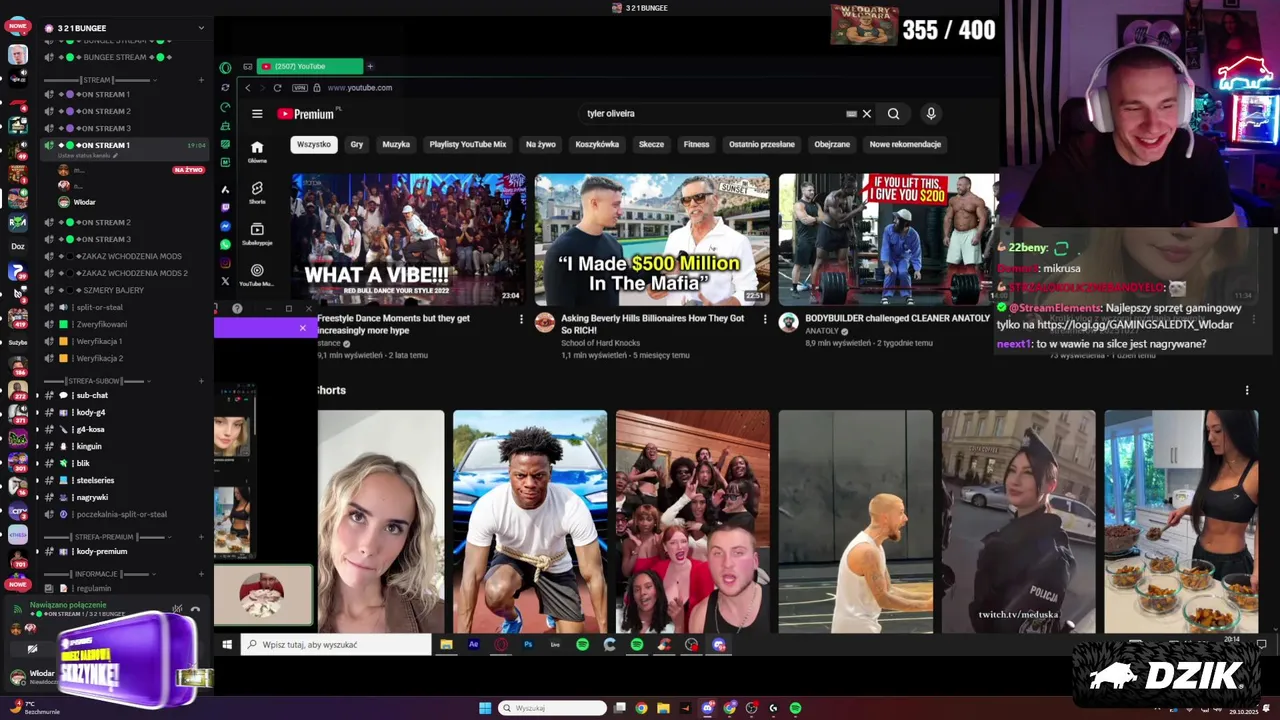Toggle Discord camera button in voice panel
This screenshot has height=720, width=1280.
pos(32,648)
